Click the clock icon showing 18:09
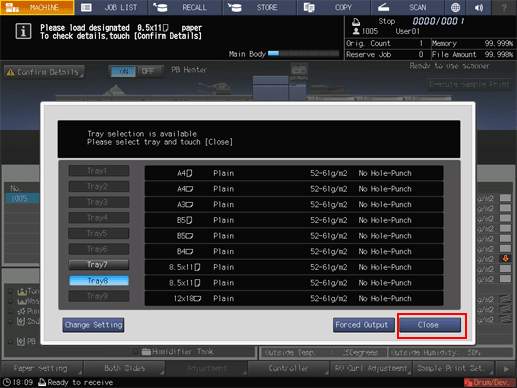 pyautogui.click(x=6, y=382)
